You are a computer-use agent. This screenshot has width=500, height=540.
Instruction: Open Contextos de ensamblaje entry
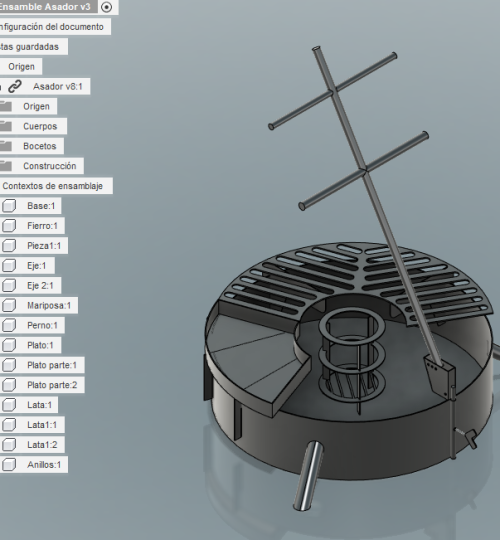(52, 186)
